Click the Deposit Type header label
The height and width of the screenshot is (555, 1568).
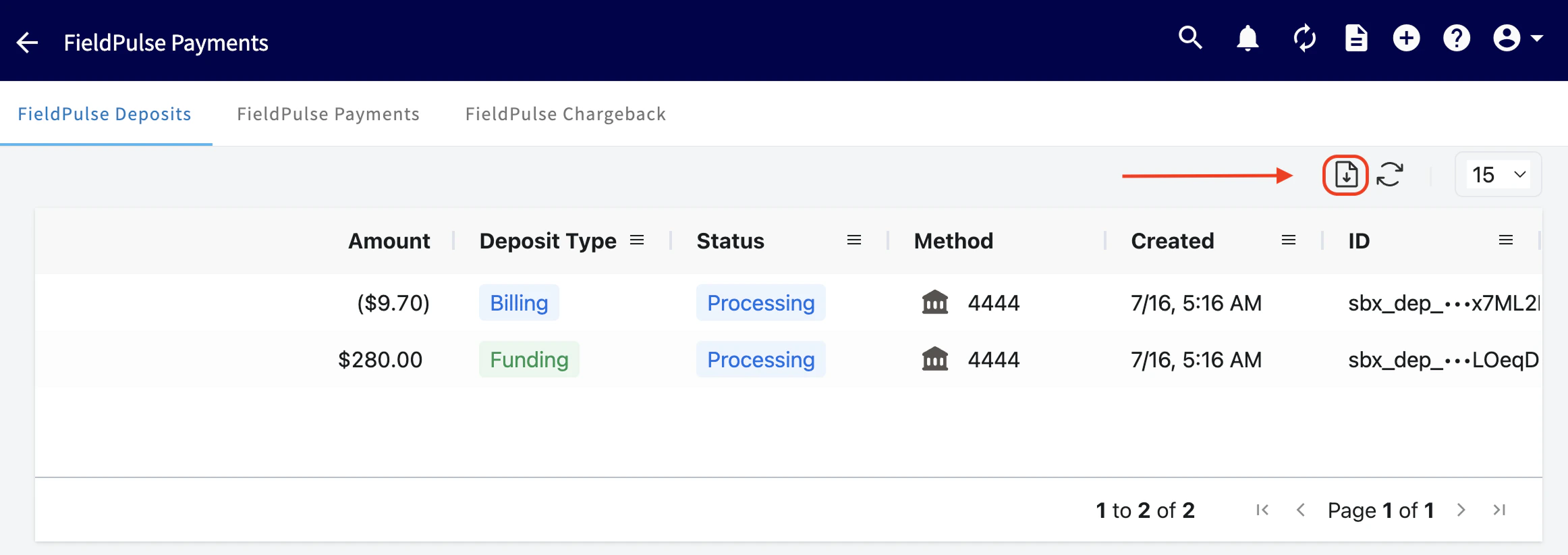tap(548, 241)
